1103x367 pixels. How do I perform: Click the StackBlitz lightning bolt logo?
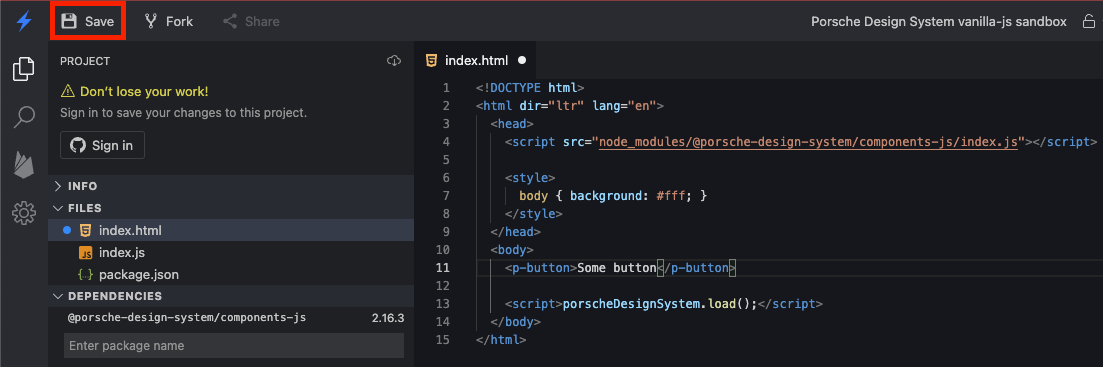point(24,21)
